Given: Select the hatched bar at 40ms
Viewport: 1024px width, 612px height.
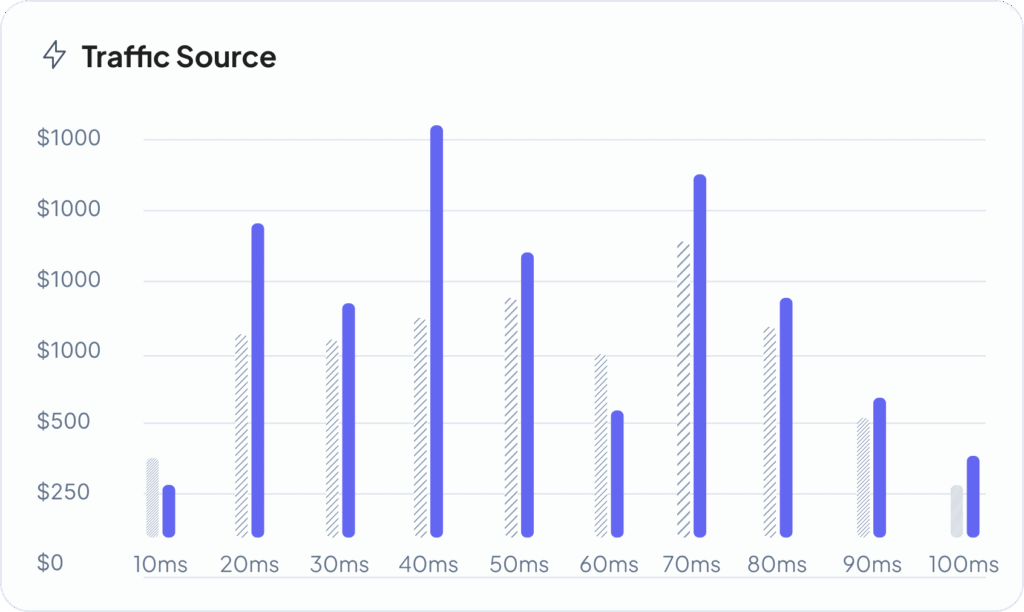Looking at the screenshot, I should click(420, 427).
